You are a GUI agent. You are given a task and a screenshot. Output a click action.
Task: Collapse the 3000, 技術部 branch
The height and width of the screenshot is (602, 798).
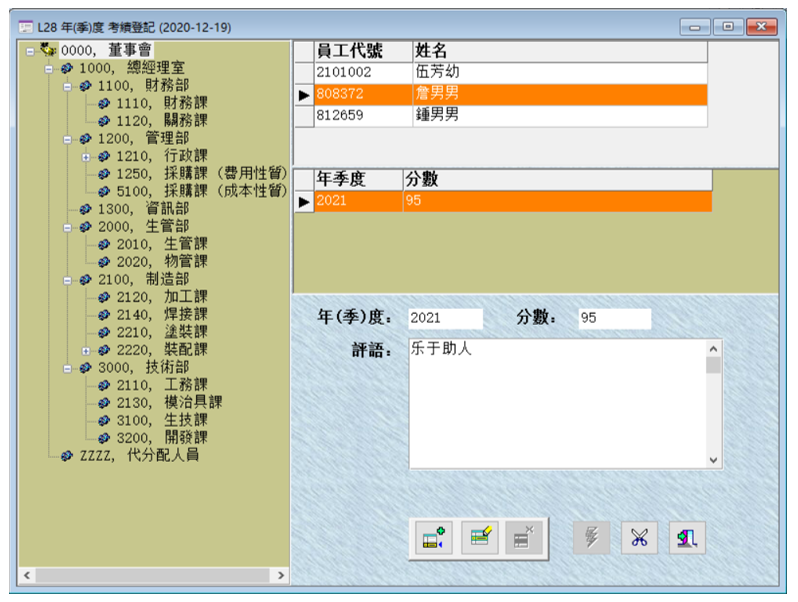click(67, 368)
